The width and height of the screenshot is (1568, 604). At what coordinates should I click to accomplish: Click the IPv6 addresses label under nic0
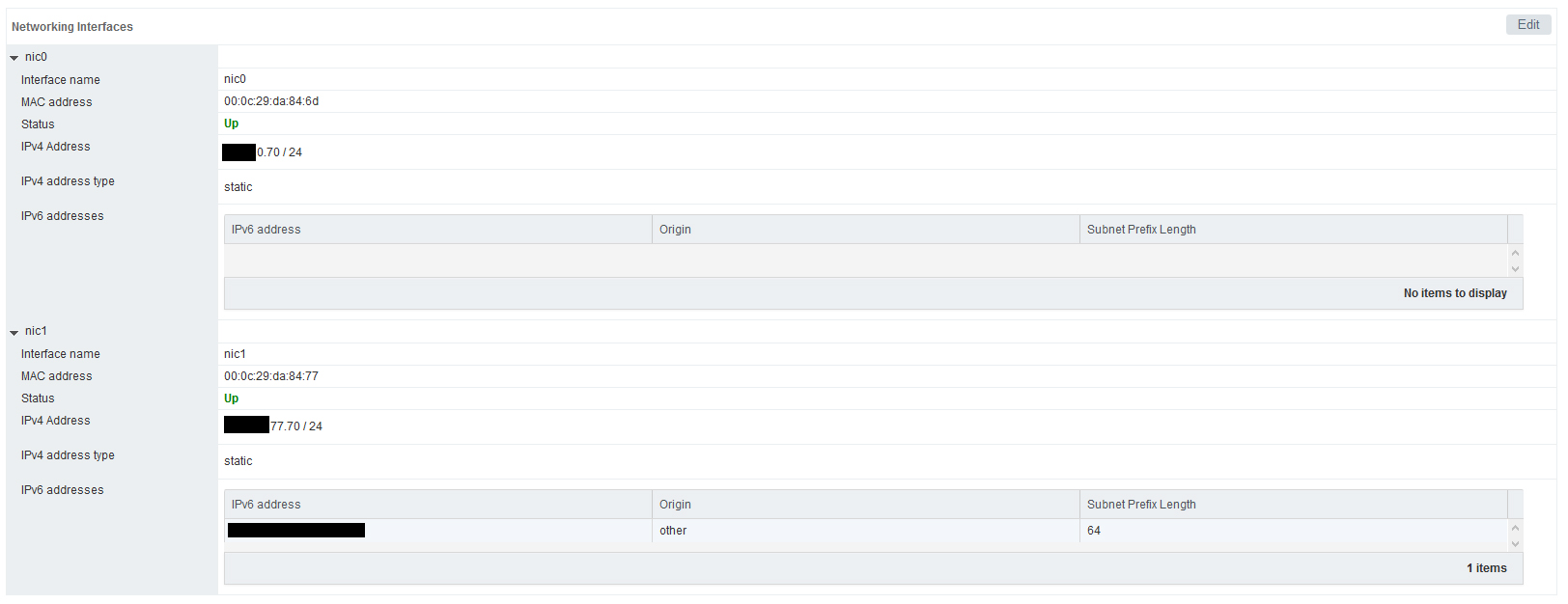coord(62,215)
